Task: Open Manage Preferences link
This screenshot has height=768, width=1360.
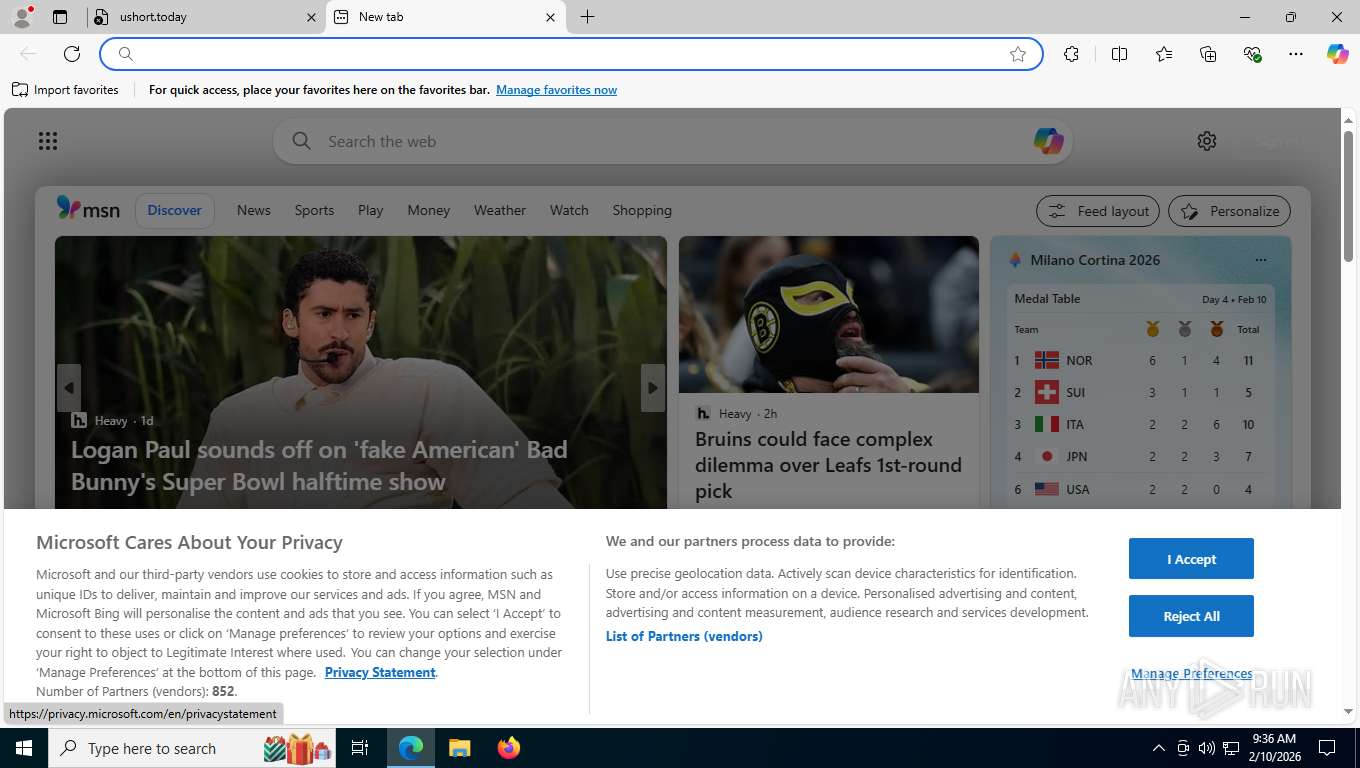Action: tap(1191, 673)
